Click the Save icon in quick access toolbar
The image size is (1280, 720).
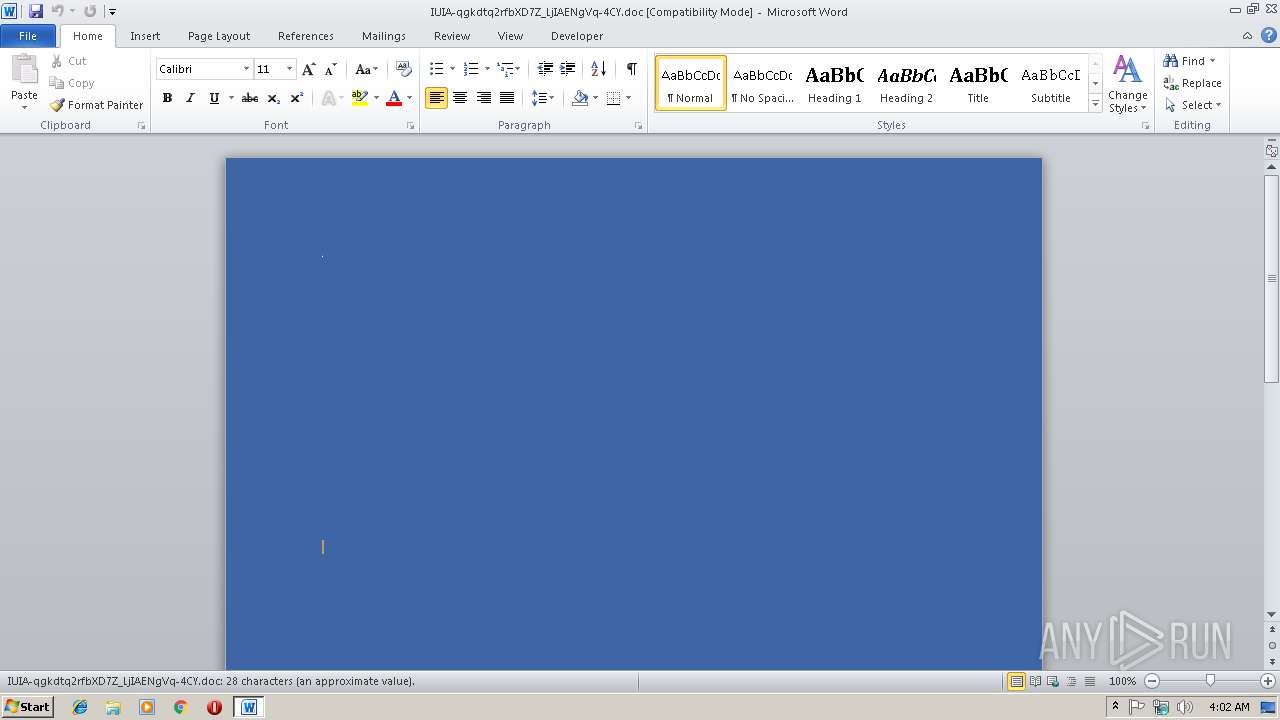pos(36,11)
